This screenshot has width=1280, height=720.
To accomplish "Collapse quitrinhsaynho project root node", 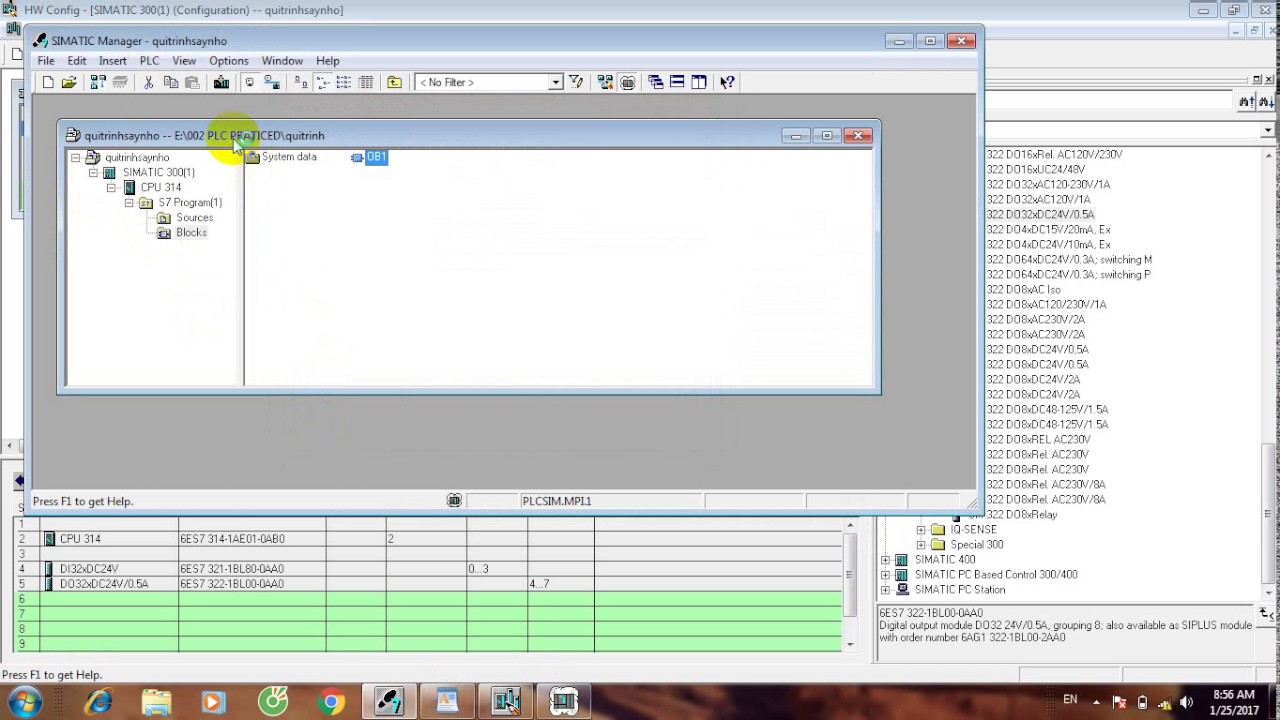I will (x=75, y=158).
